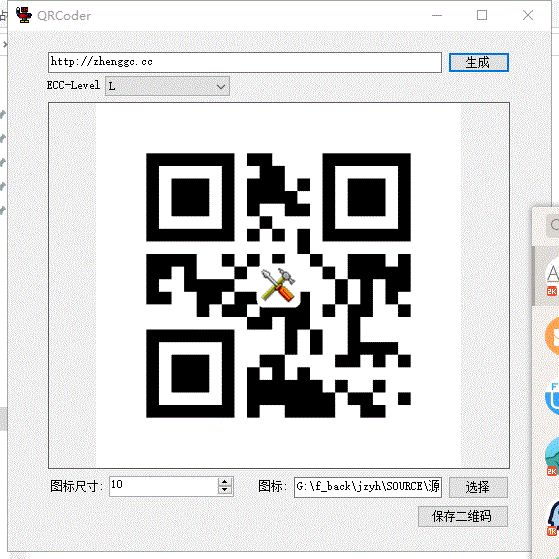The width and height of the screenshot is (559, 559).
Task: Focus the URL field containing http://zhenggc.cc
Action: 245,62
